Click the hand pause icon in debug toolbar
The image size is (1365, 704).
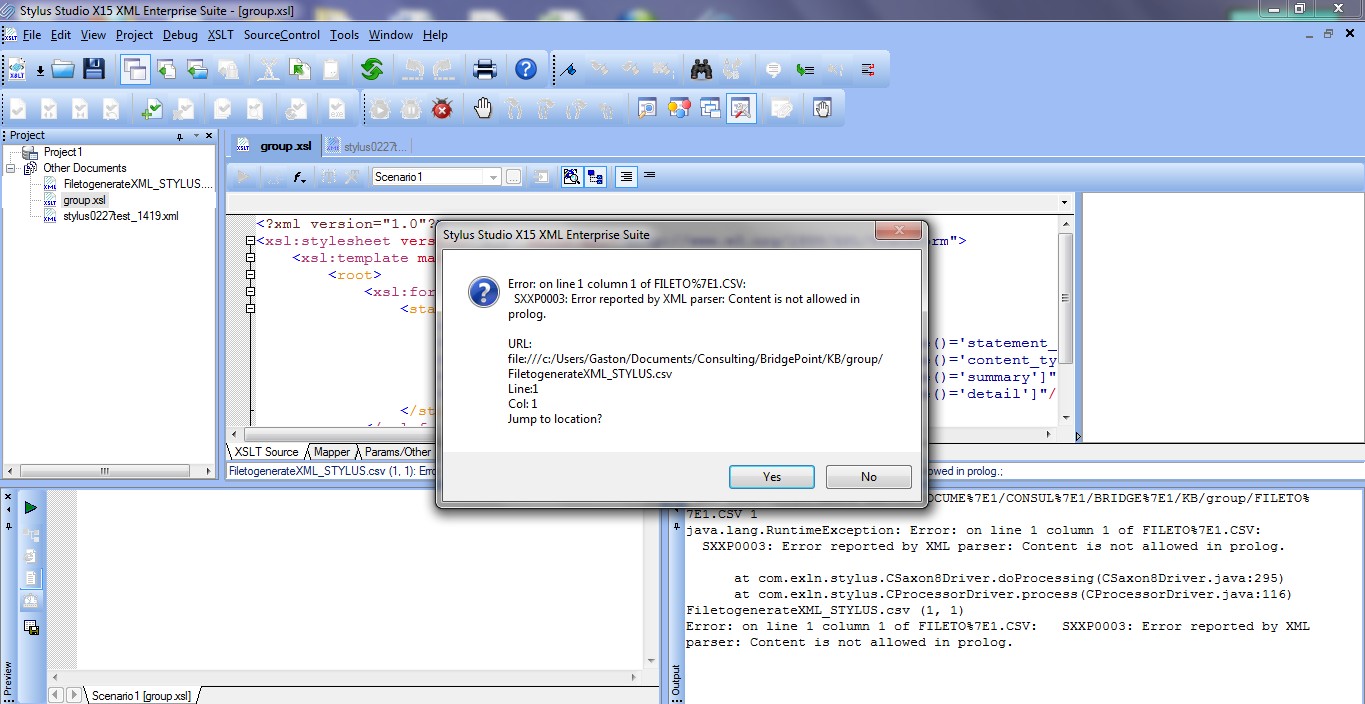tap(483, 108)
